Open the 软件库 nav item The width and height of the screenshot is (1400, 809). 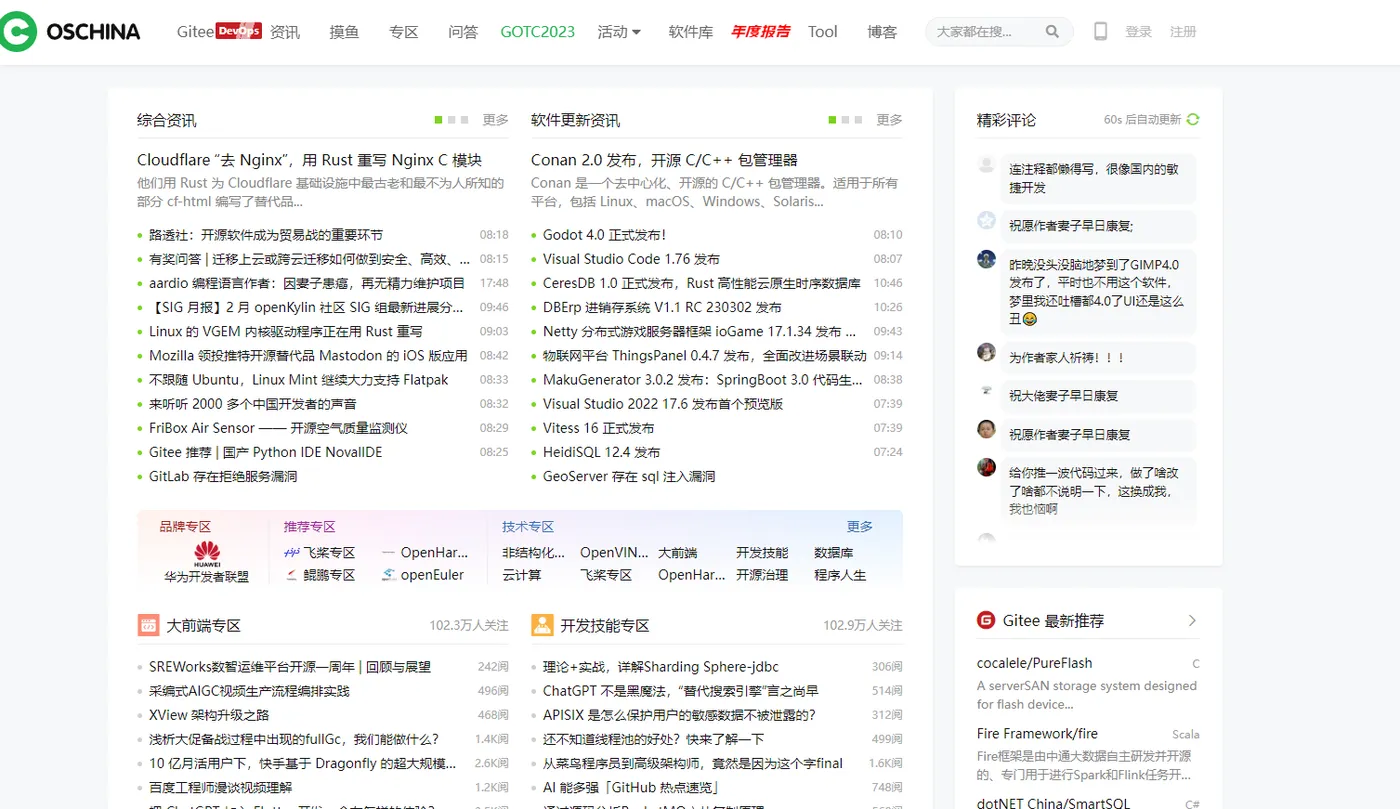tap(691, 32)
